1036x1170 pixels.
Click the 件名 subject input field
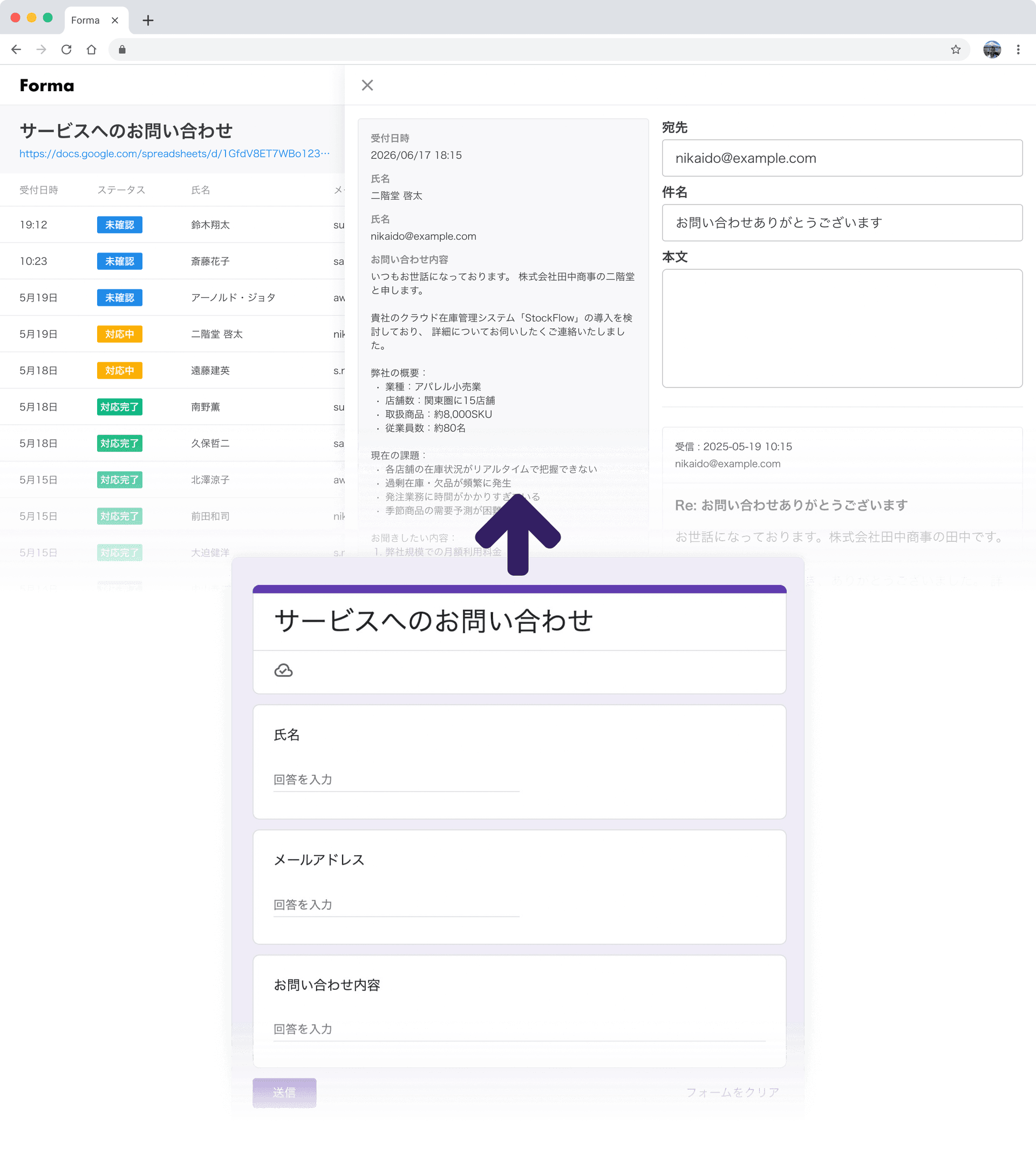842,223
